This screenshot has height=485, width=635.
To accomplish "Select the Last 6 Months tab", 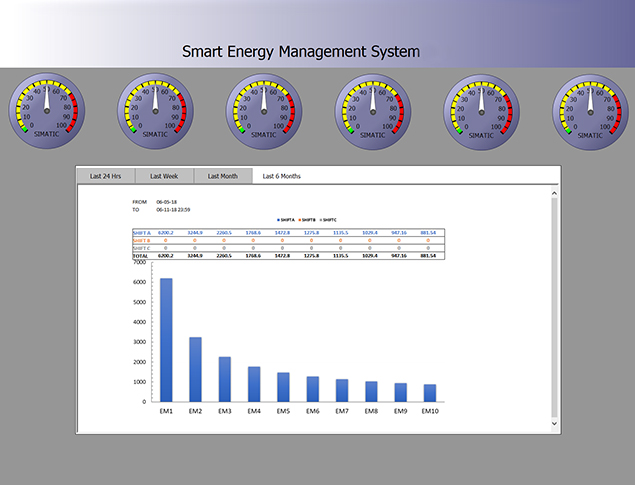I will (x=281, y=176).
